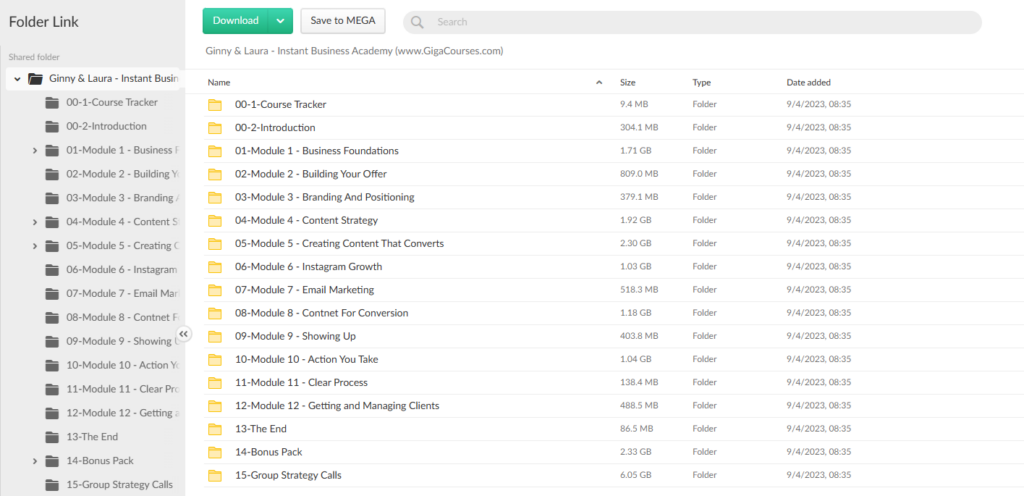Click sidebar folder icon for 13-The End

pos(52,437)
